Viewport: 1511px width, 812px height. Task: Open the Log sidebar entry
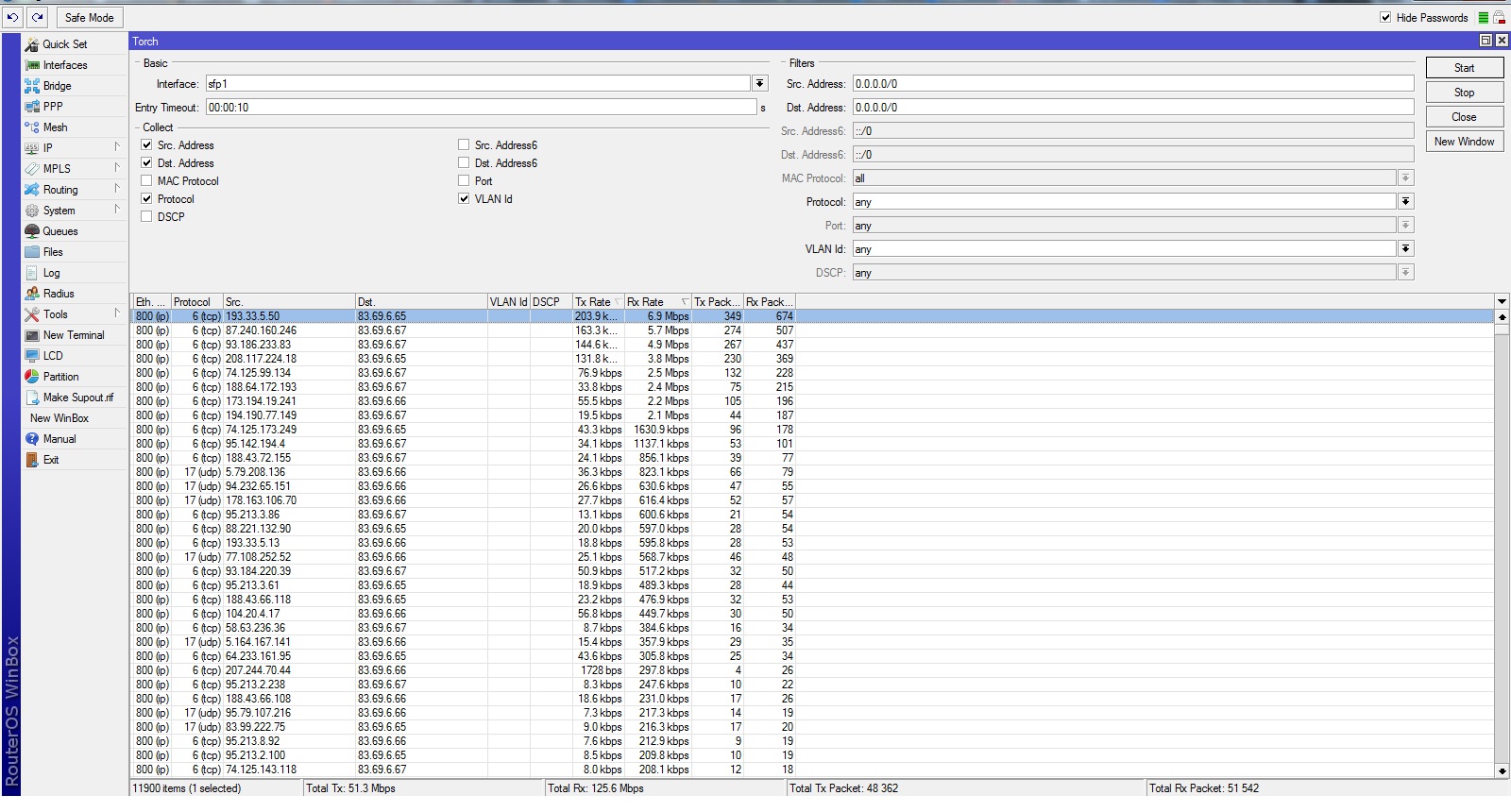click(x=51, y=273)
